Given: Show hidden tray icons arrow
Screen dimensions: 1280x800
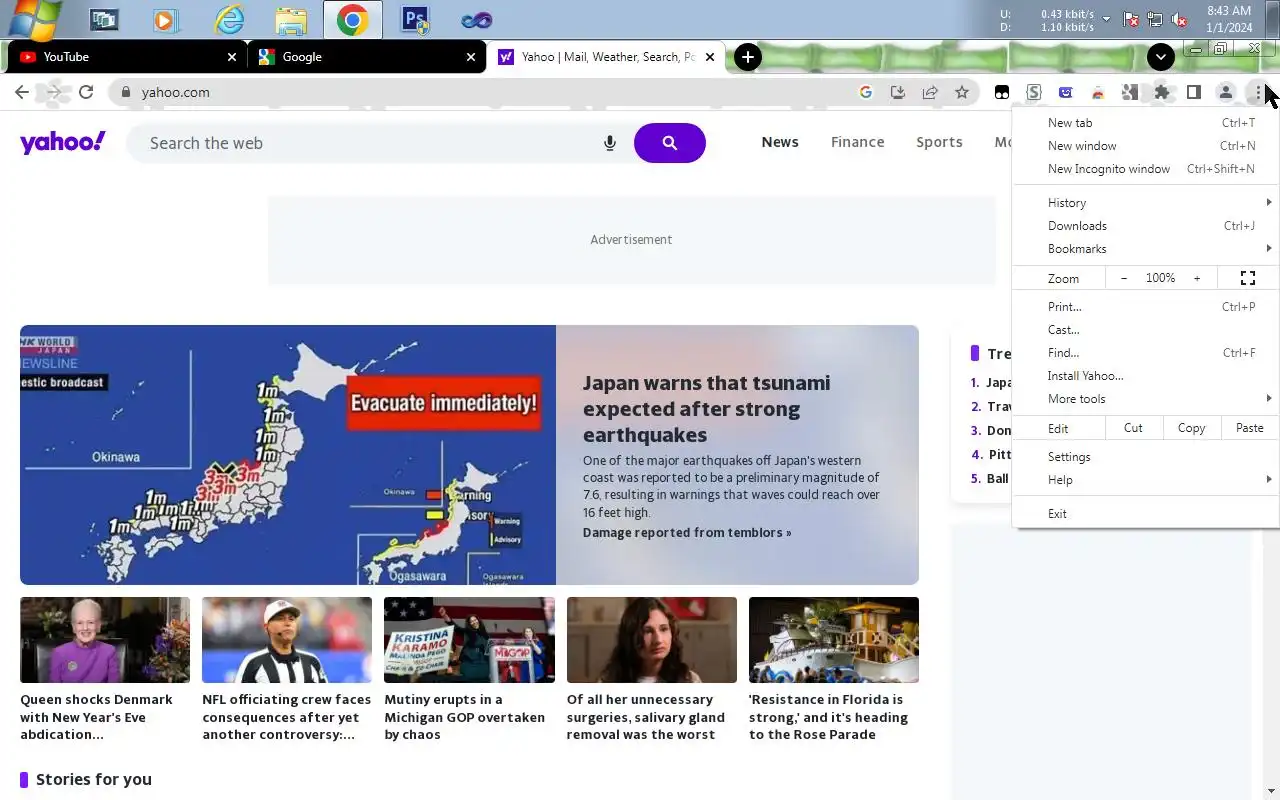Looking at the screenshot, I should (x=1106, y=19).
